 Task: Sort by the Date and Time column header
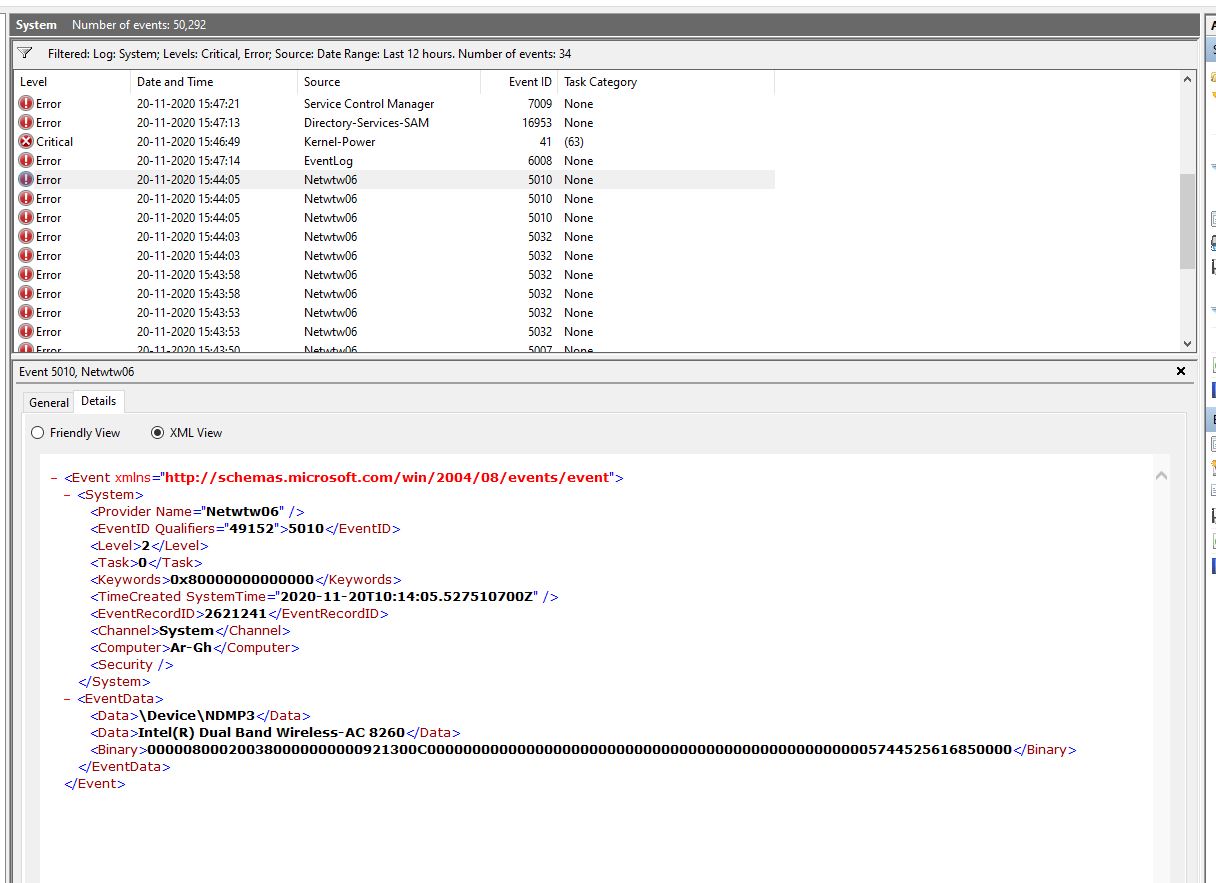coord(214,82)
